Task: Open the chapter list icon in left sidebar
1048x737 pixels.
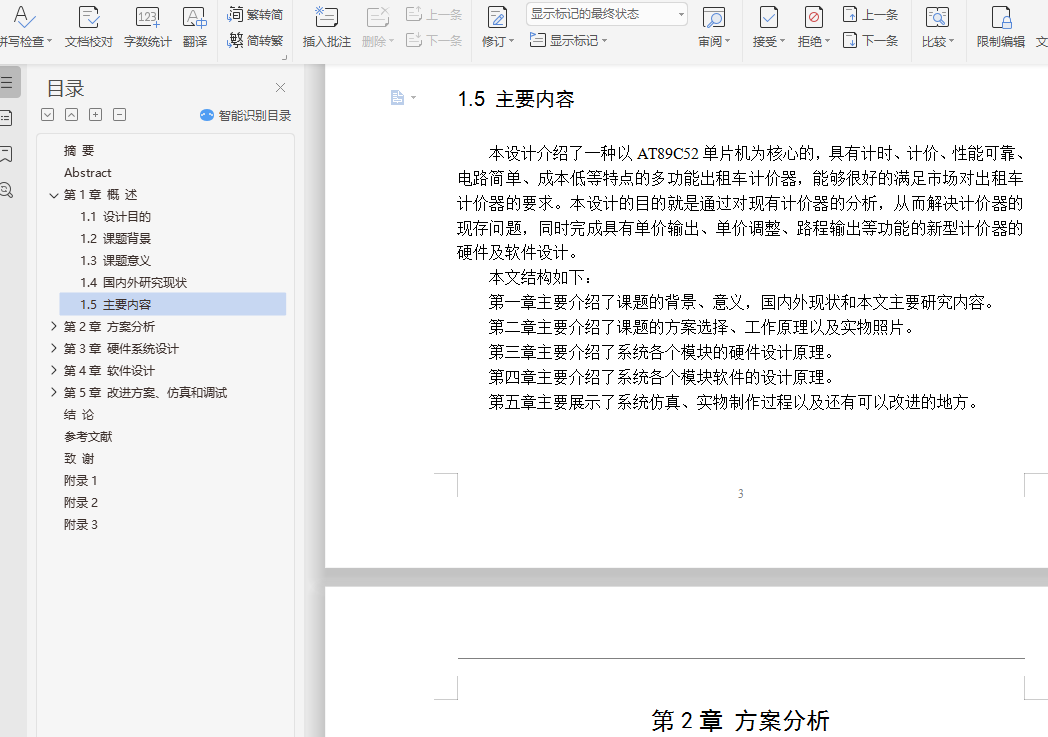Action: [6, 118]
